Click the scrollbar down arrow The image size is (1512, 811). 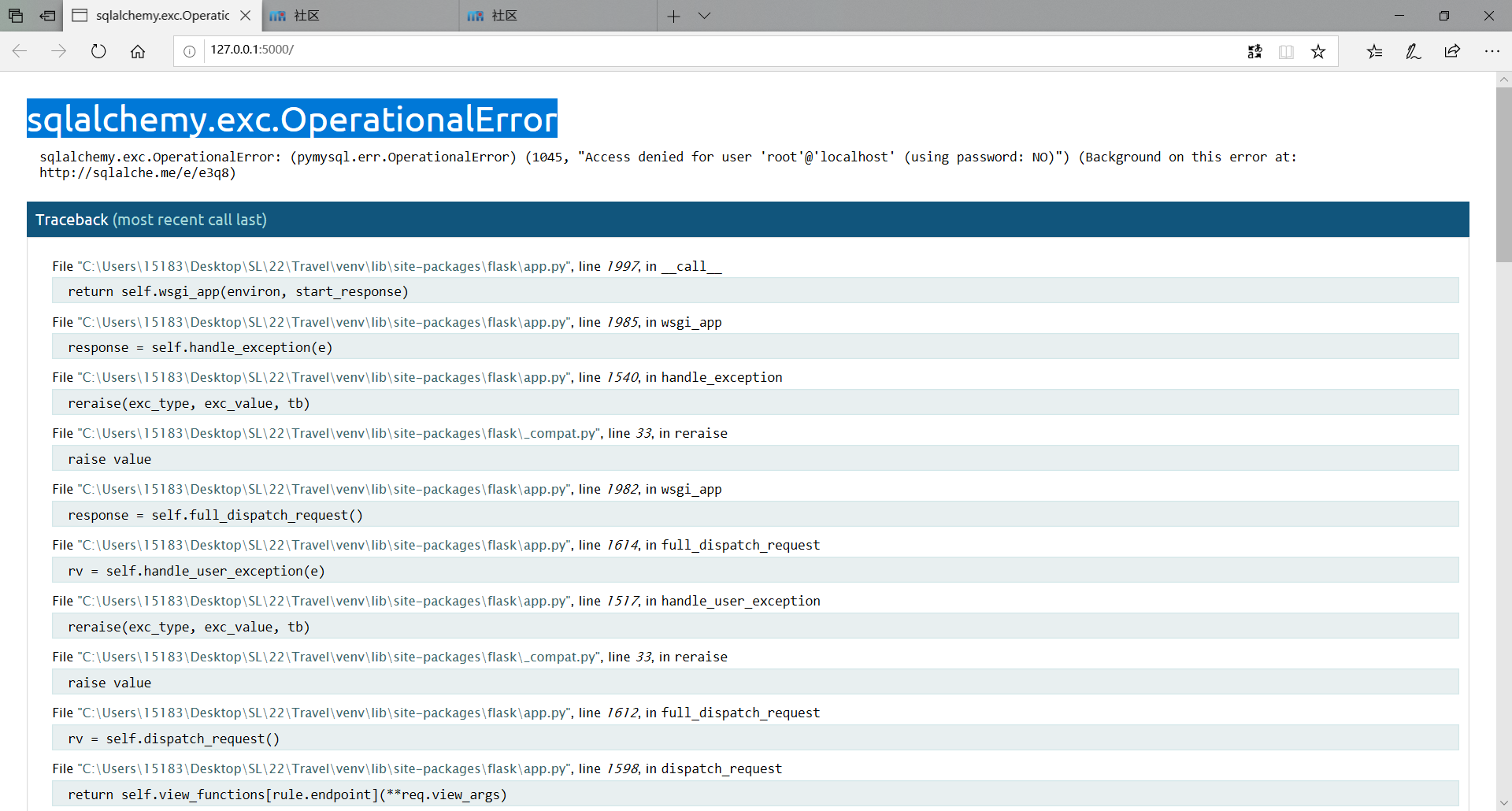[1503, 802]
